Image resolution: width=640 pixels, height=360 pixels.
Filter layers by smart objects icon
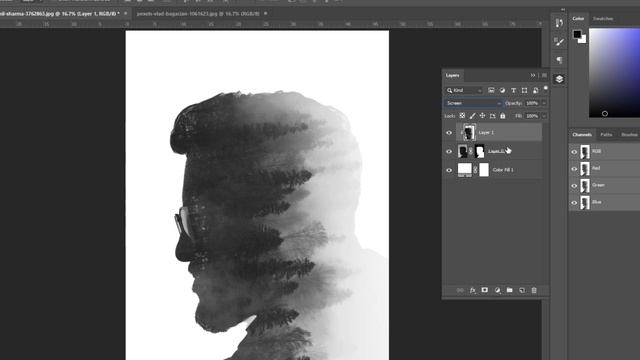[x=536, y=90]
